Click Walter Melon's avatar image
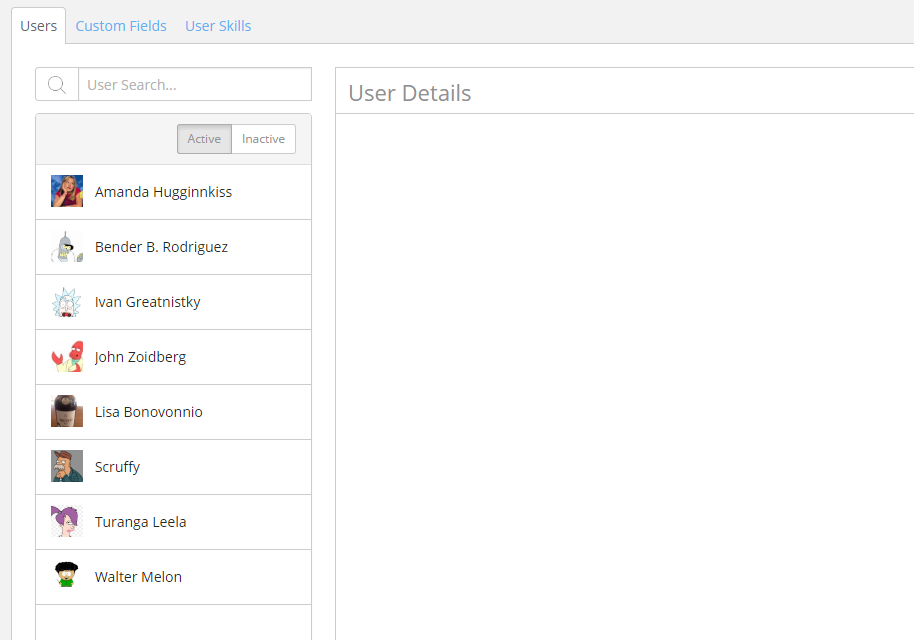This screenshot has width=914, height=640. coord(66,576)
